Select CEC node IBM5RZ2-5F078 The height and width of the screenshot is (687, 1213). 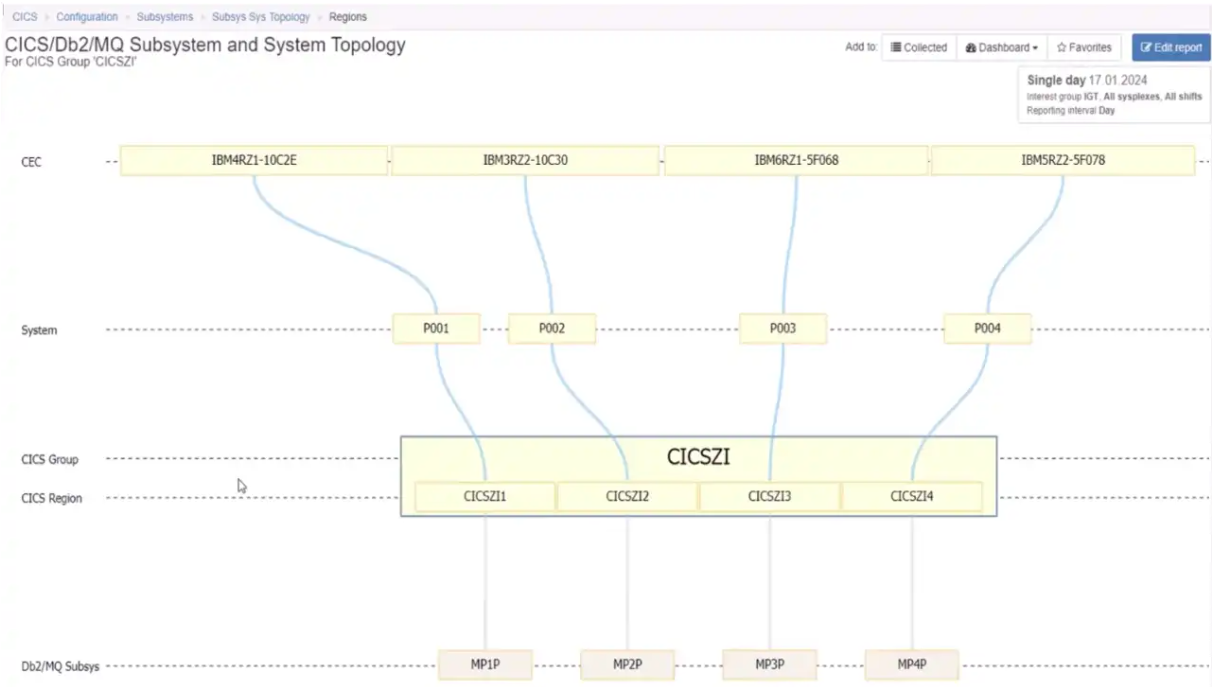pos(1063,160)
